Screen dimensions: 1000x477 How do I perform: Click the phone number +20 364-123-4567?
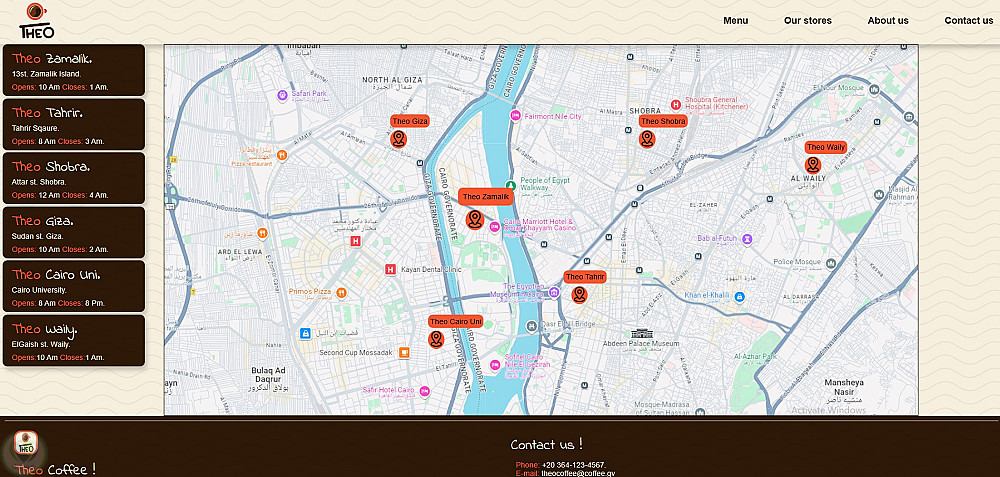(573, 465)
